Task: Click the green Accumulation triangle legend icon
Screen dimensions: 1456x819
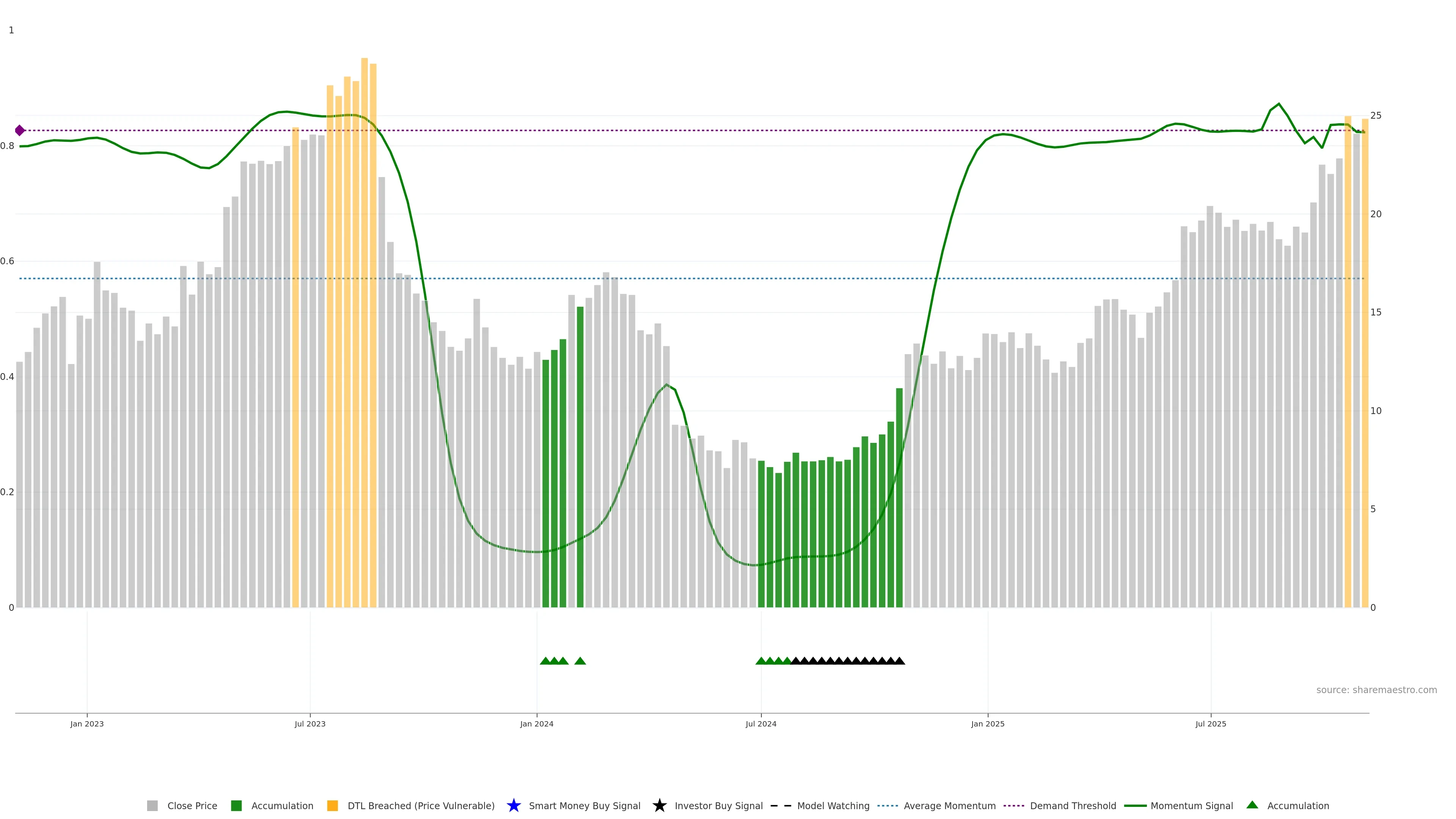Action: click(1252, 805)
